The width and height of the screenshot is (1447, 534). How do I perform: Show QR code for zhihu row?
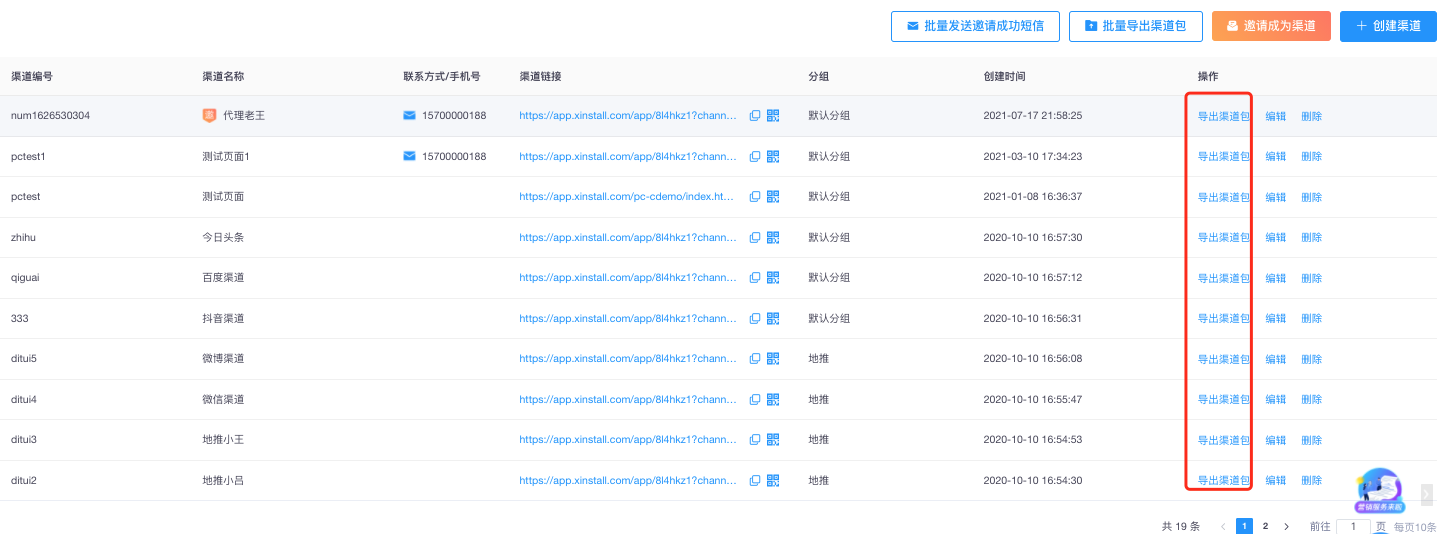[773, 237]
